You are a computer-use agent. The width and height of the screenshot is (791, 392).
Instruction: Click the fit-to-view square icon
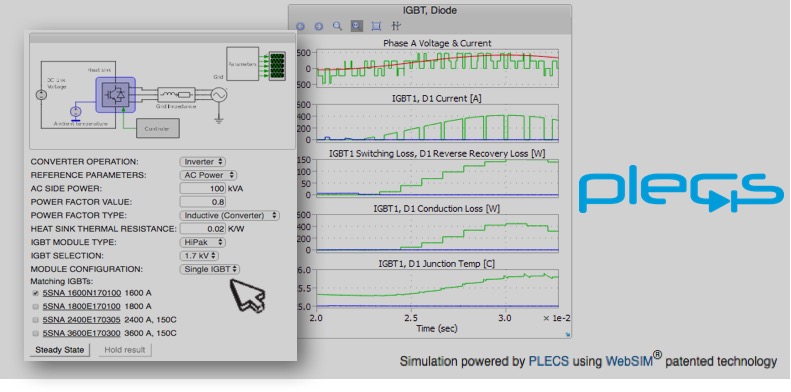[376, 26]
